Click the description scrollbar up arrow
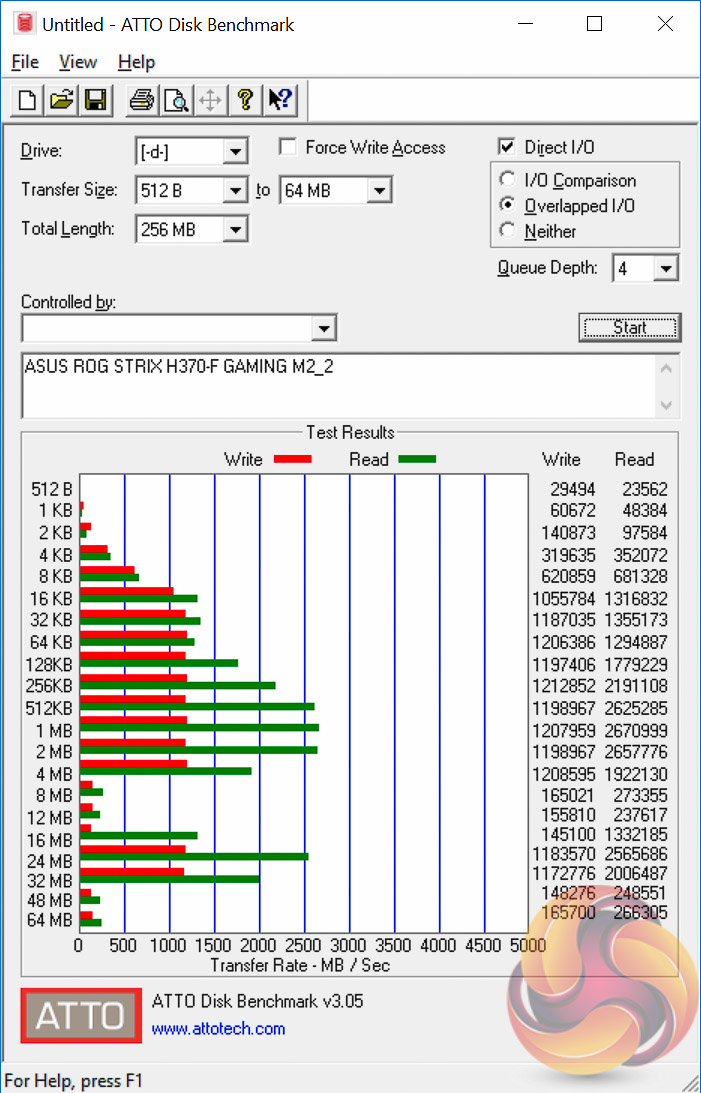Image resolution: width=701 pixels, height=1093 pixels. (665, 369)
